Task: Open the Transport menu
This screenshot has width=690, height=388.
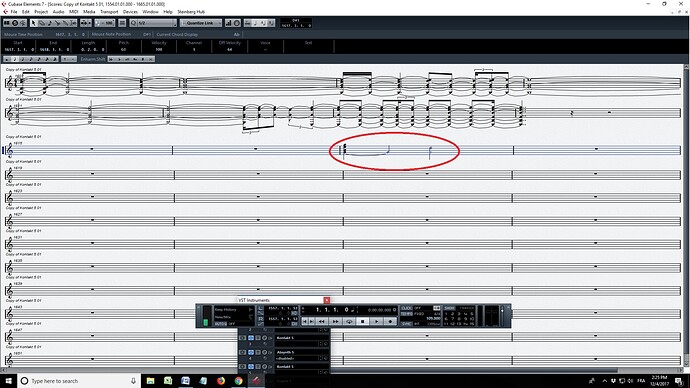Action: click(x=109, y=12)
